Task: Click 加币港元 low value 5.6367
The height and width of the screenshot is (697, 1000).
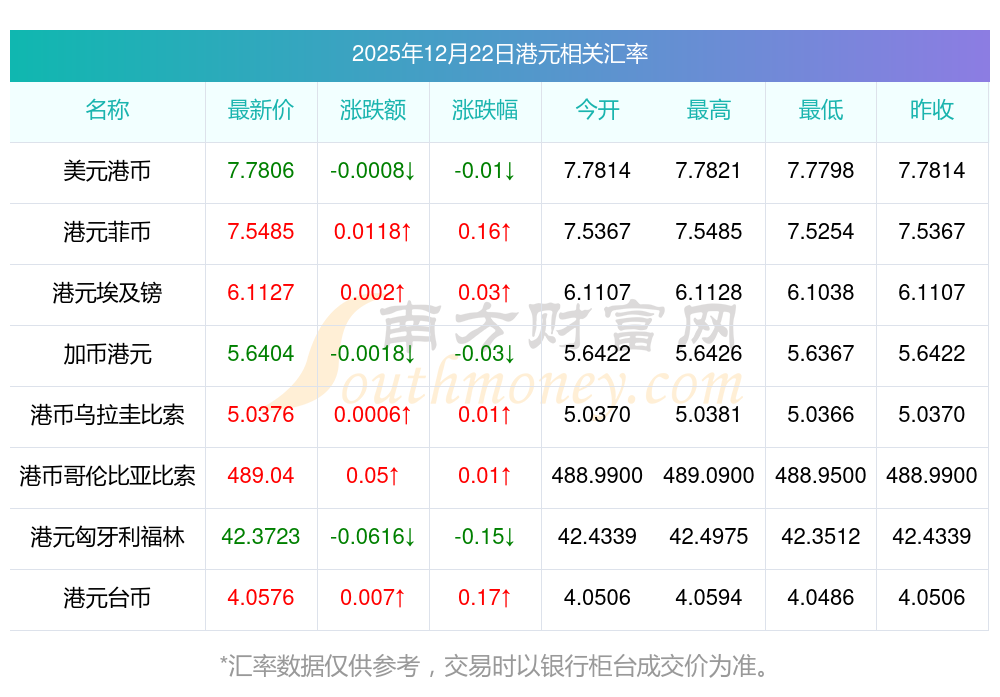Action: pyautogui.click(x=821, y=353)
